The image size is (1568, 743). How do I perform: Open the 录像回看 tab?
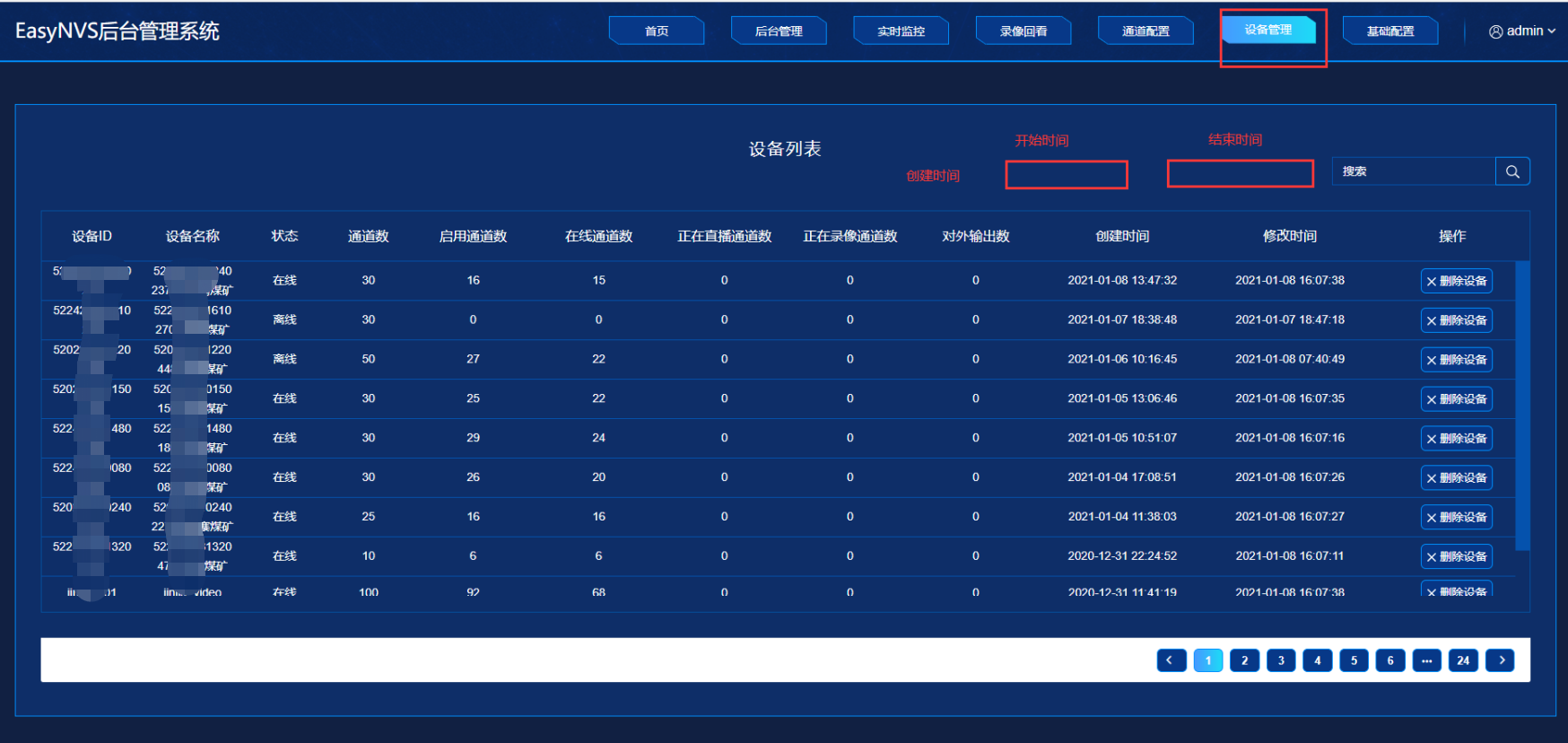click(1024, 31)
